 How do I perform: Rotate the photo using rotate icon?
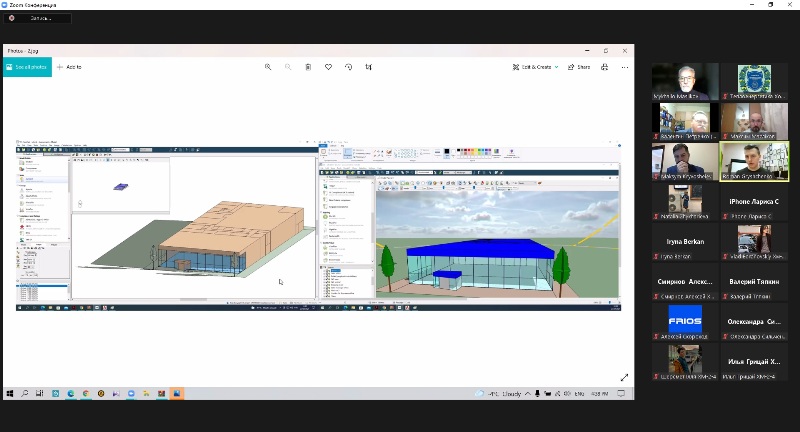tap(348, 67)
